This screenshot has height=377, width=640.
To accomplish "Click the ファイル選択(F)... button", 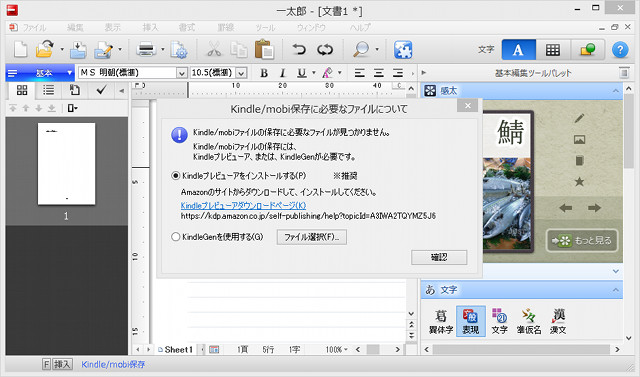I will pos(312,237).
